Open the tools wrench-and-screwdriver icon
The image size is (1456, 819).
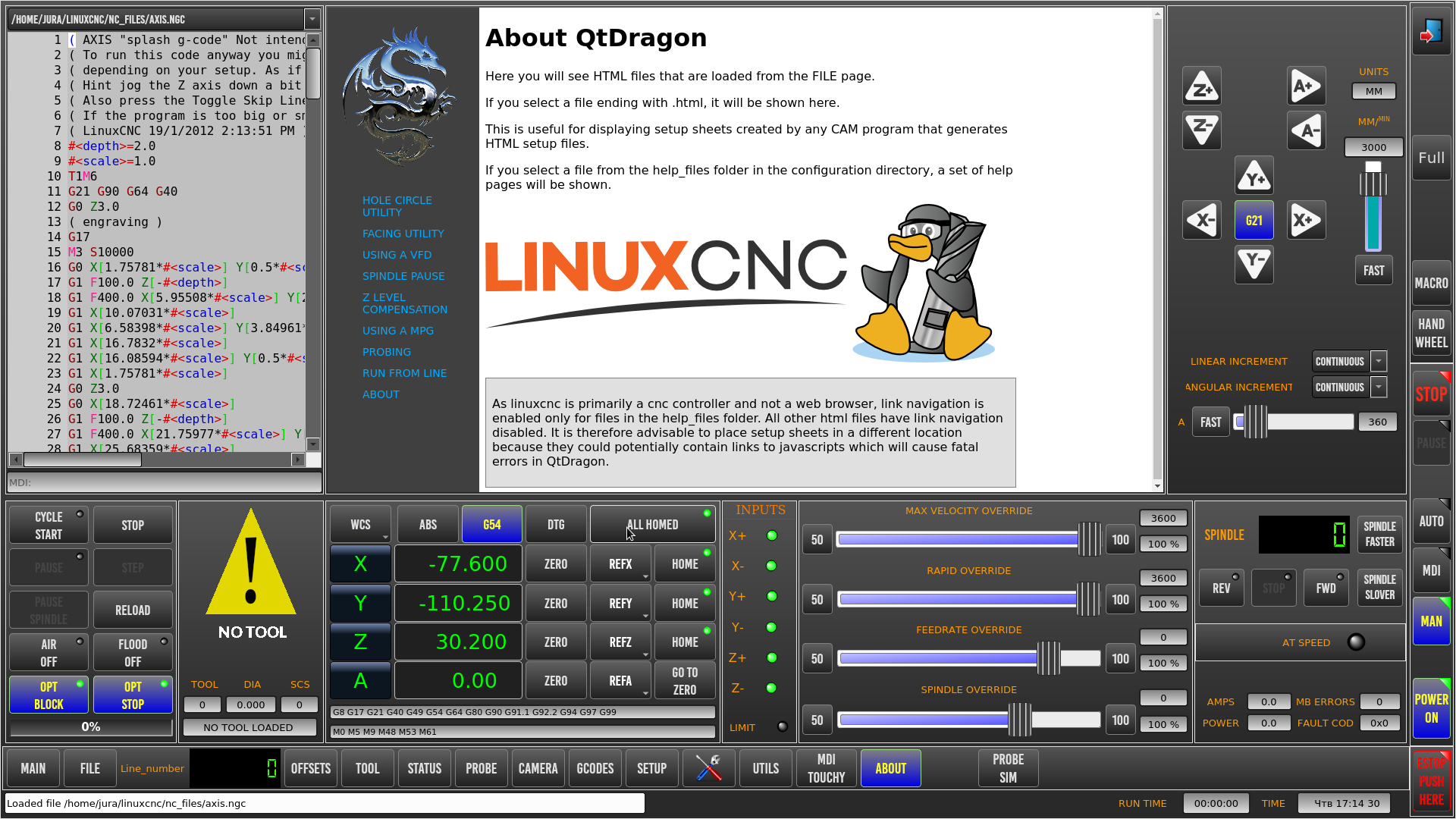708,768
